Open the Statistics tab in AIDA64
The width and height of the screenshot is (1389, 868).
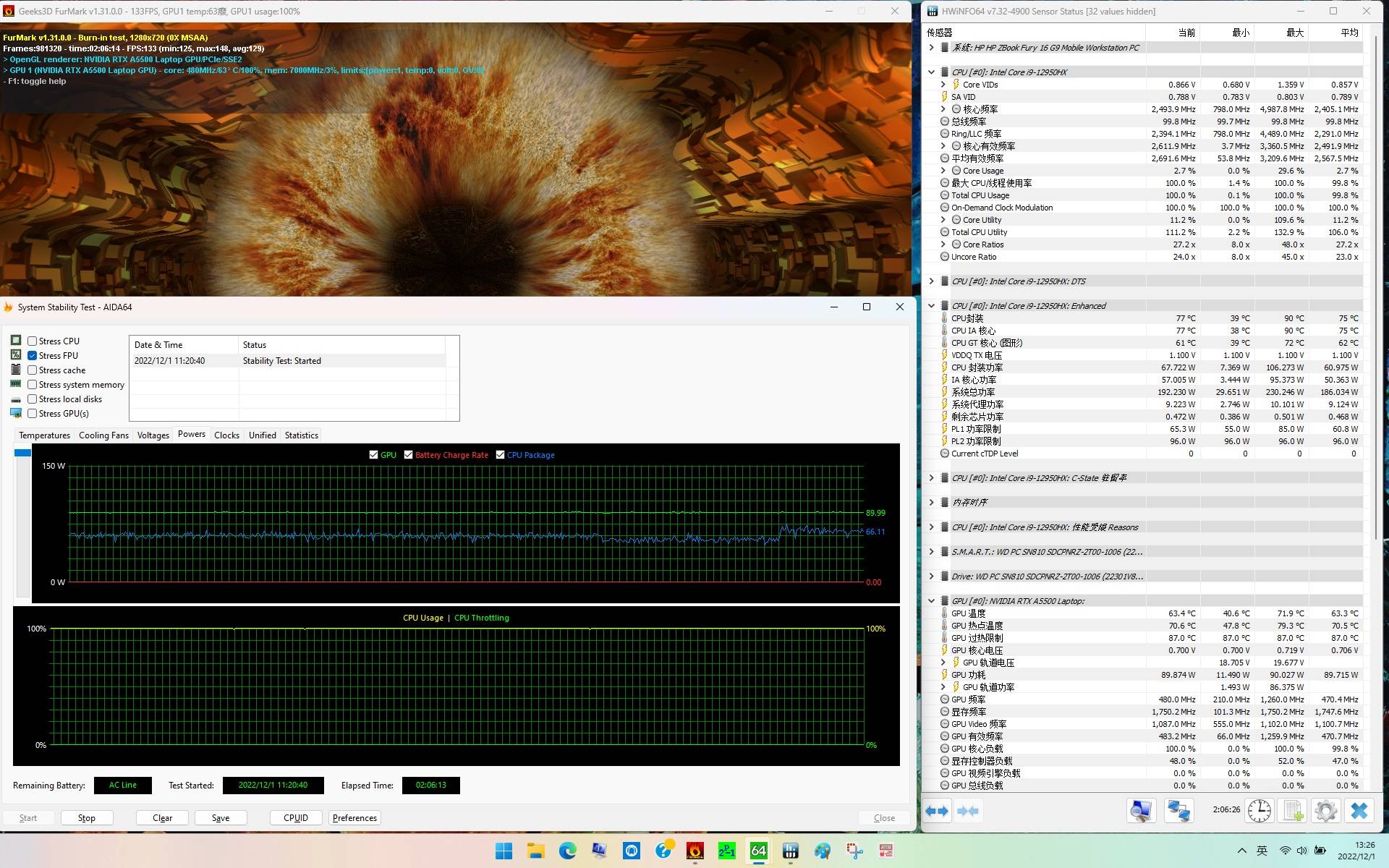[x=301, y=435]
